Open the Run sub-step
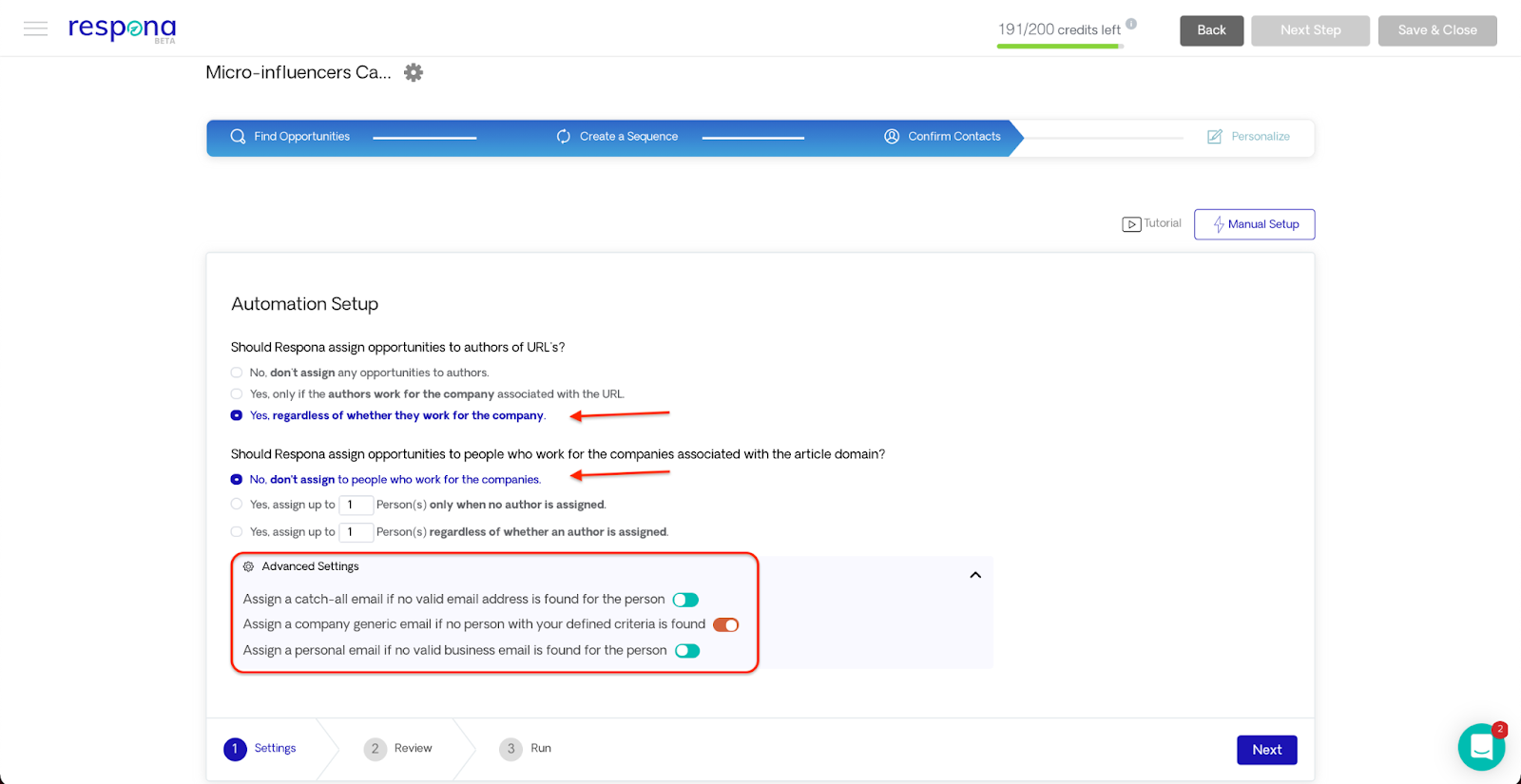 pyautogui.click(x=526, y=749)
